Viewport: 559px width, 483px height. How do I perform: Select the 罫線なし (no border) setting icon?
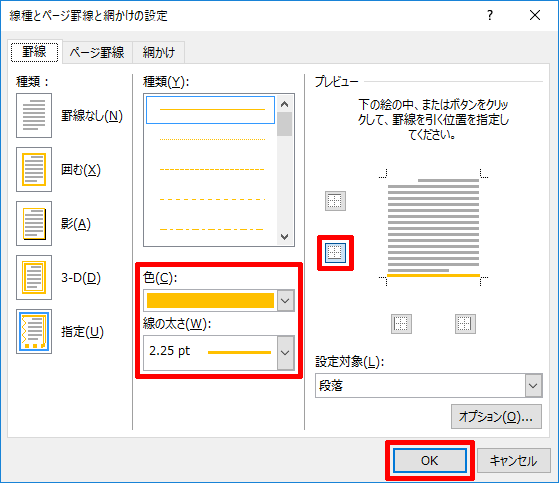pos(34,115)
